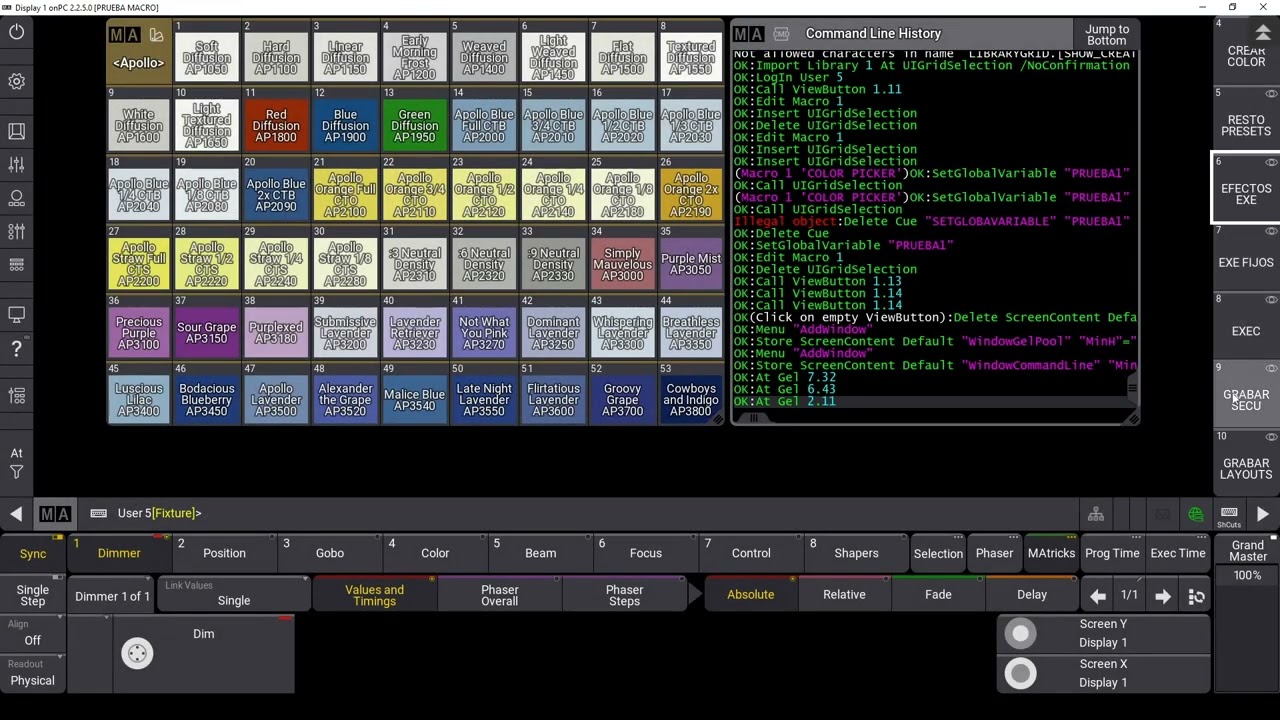Image resolution: width=1280 pixels, height=720 pixels.
Task: Open the help question mark icon
Action: tap(17, 349)
